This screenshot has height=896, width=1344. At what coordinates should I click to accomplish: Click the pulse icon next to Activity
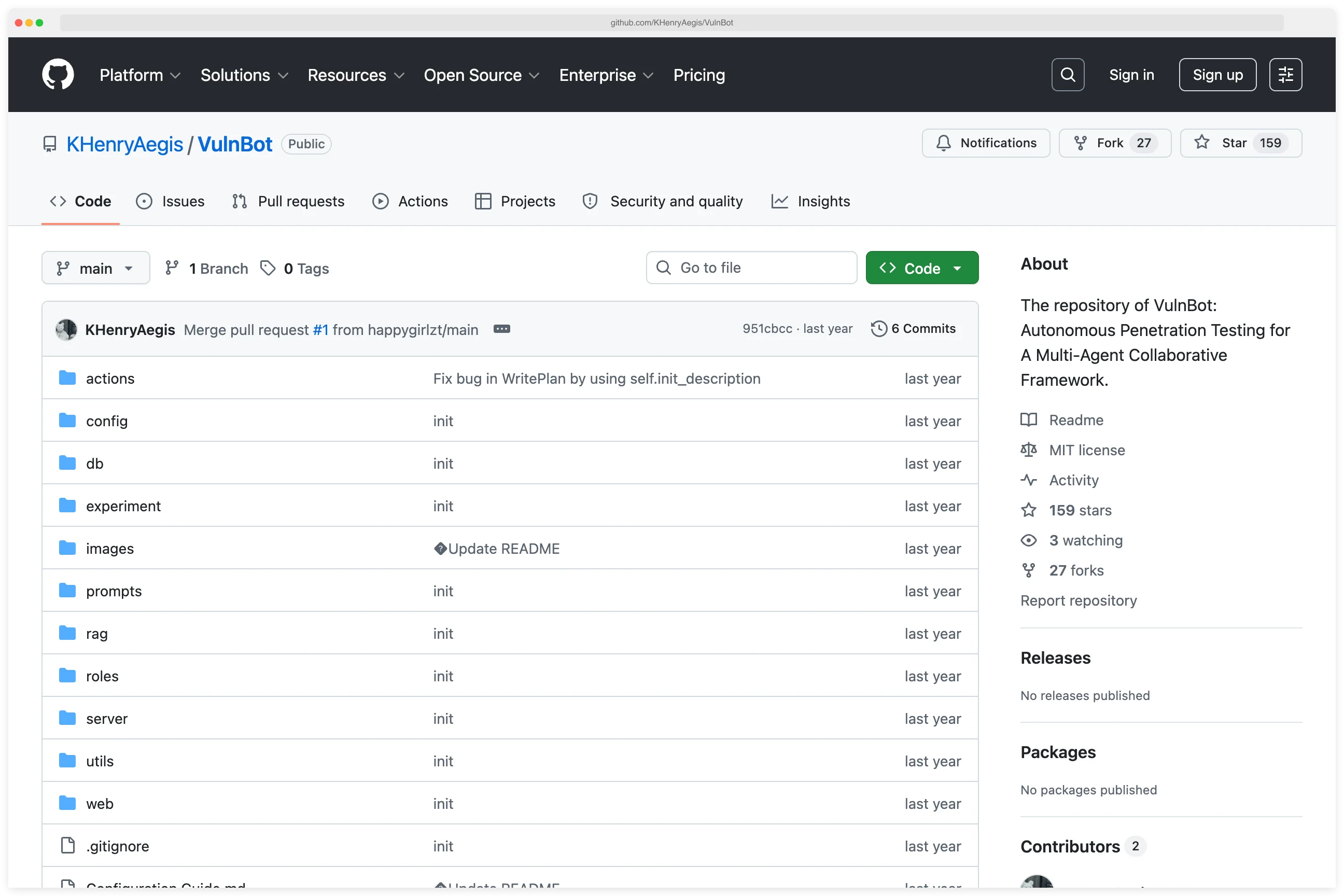[1029, 480]
